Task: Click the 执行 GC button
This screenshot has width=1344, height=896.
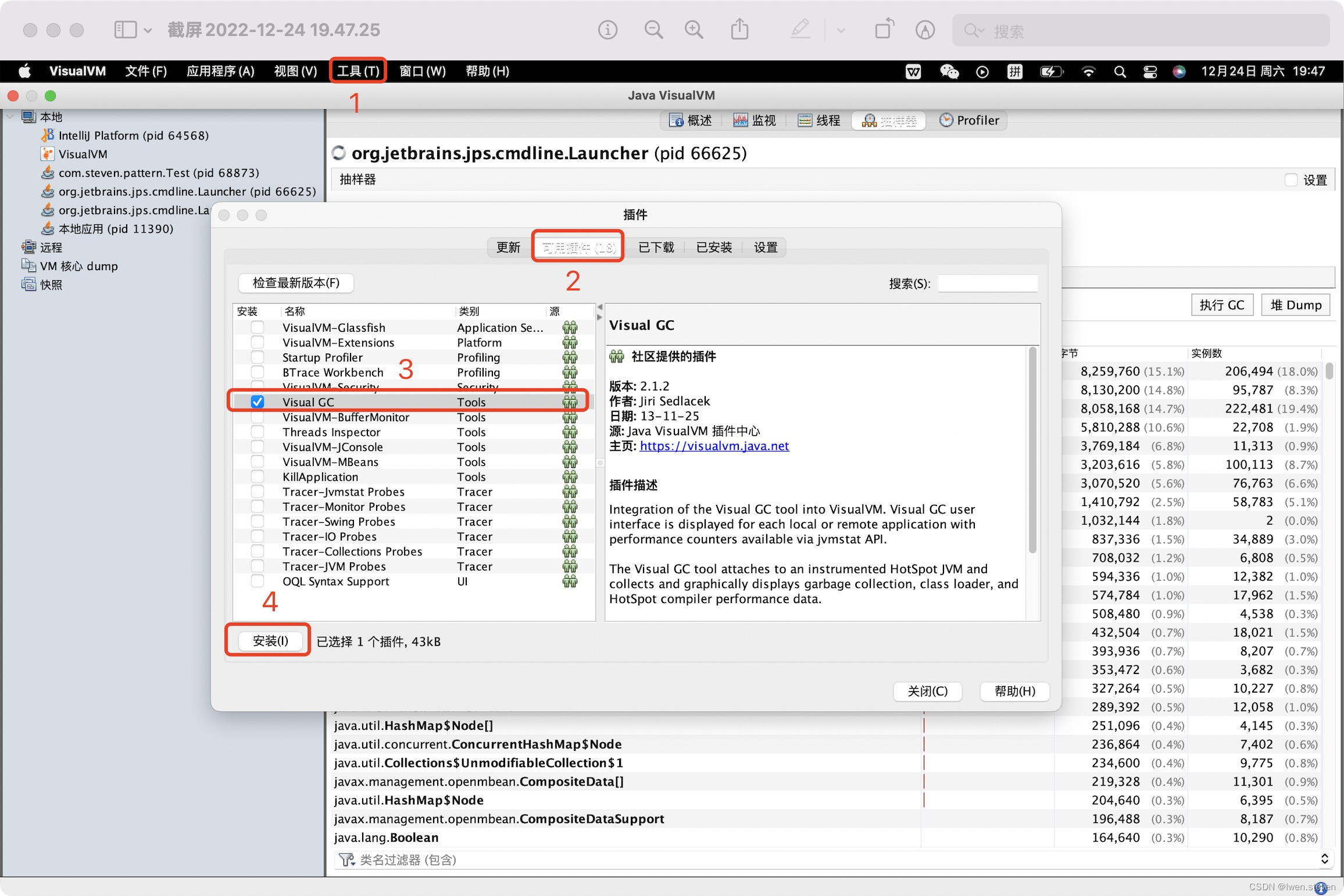Action: (1222, 305)
